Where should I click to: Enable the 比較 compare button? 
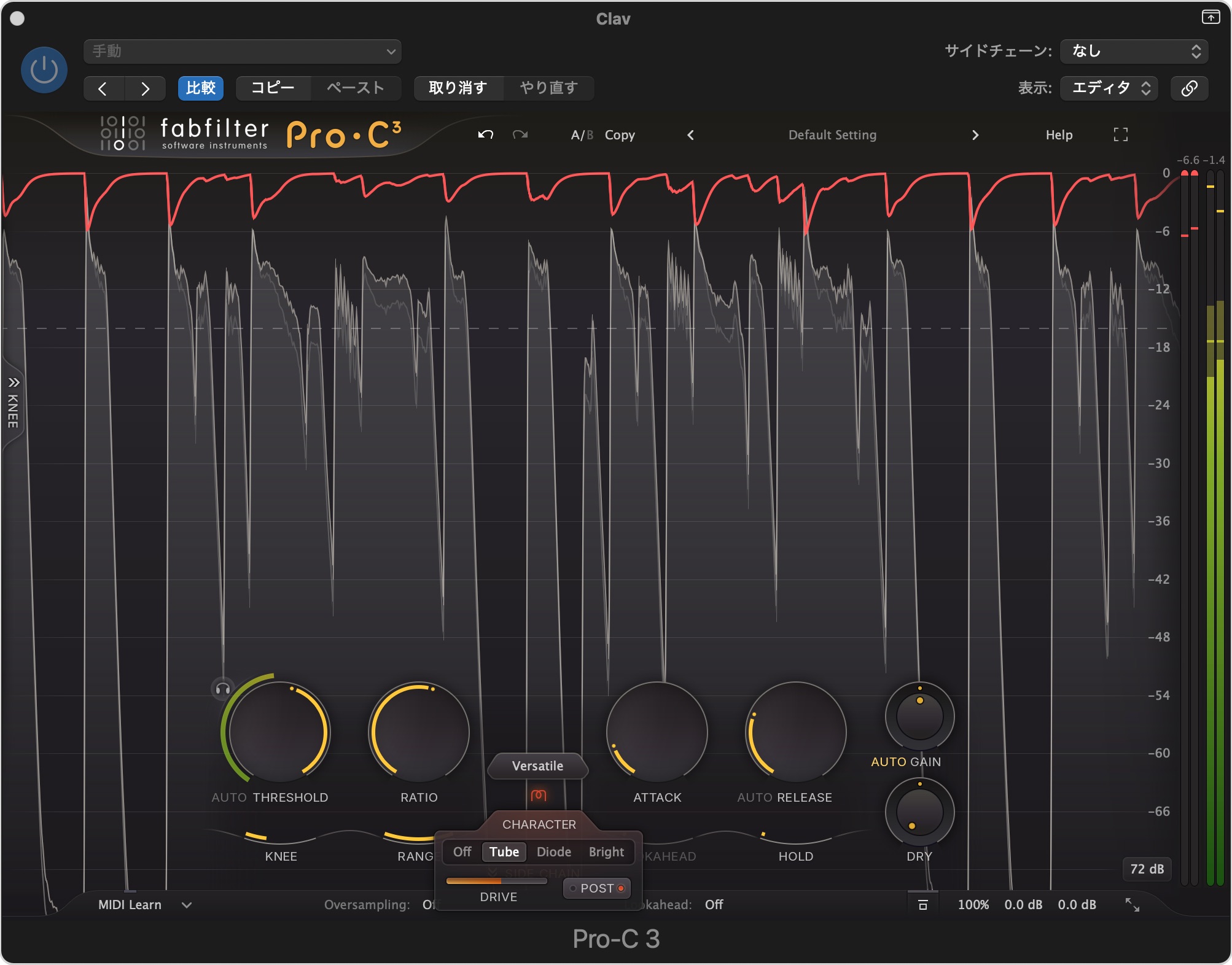[x=201, y=88]
